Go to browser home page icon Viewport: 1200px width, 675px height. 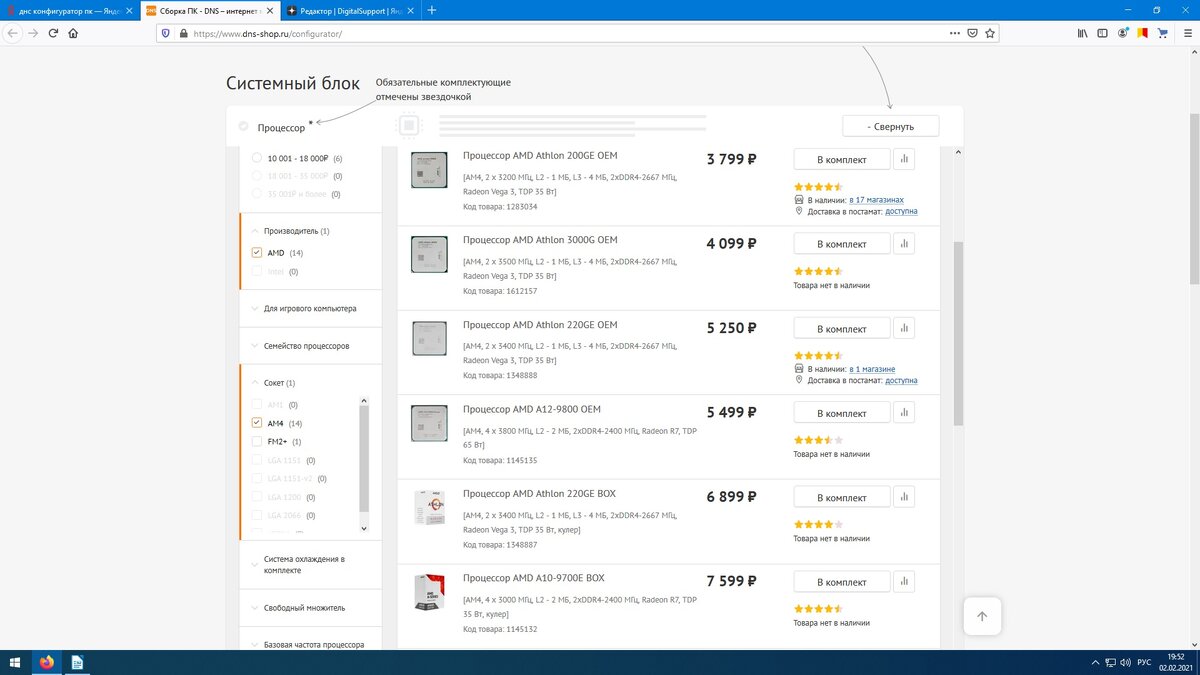(x=74, y=33)
